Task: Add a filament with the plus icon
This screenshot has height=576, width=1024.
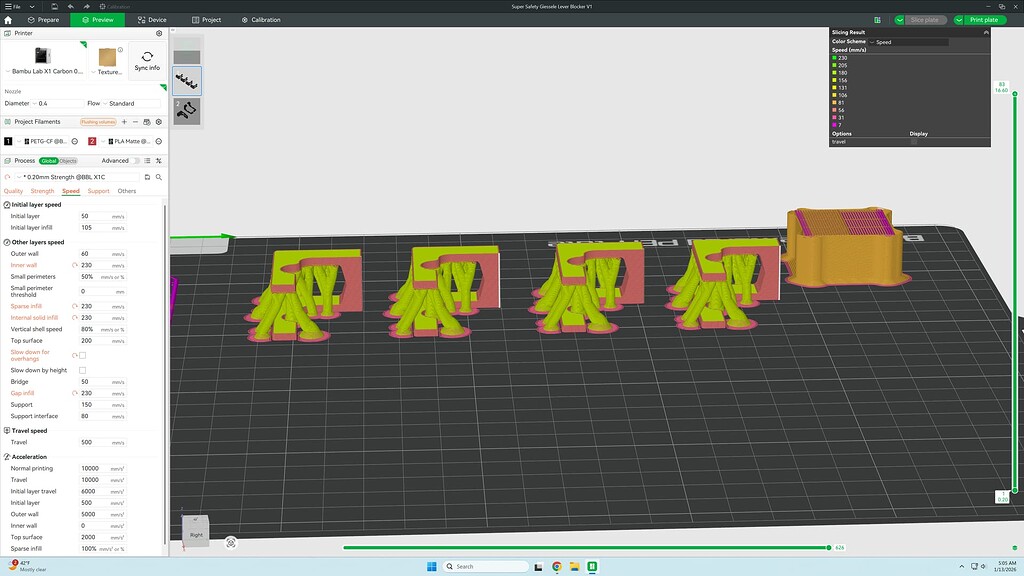Action: click(124, 121)
